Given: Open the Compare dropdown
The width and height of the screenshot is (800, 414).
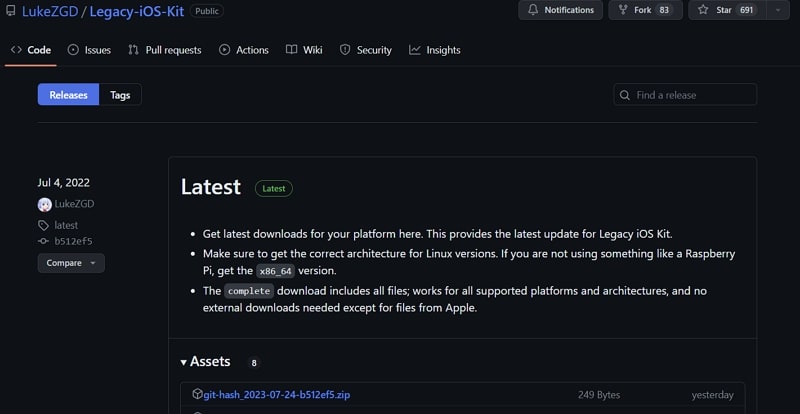Looking at the screenshot, I should point(71,263).
